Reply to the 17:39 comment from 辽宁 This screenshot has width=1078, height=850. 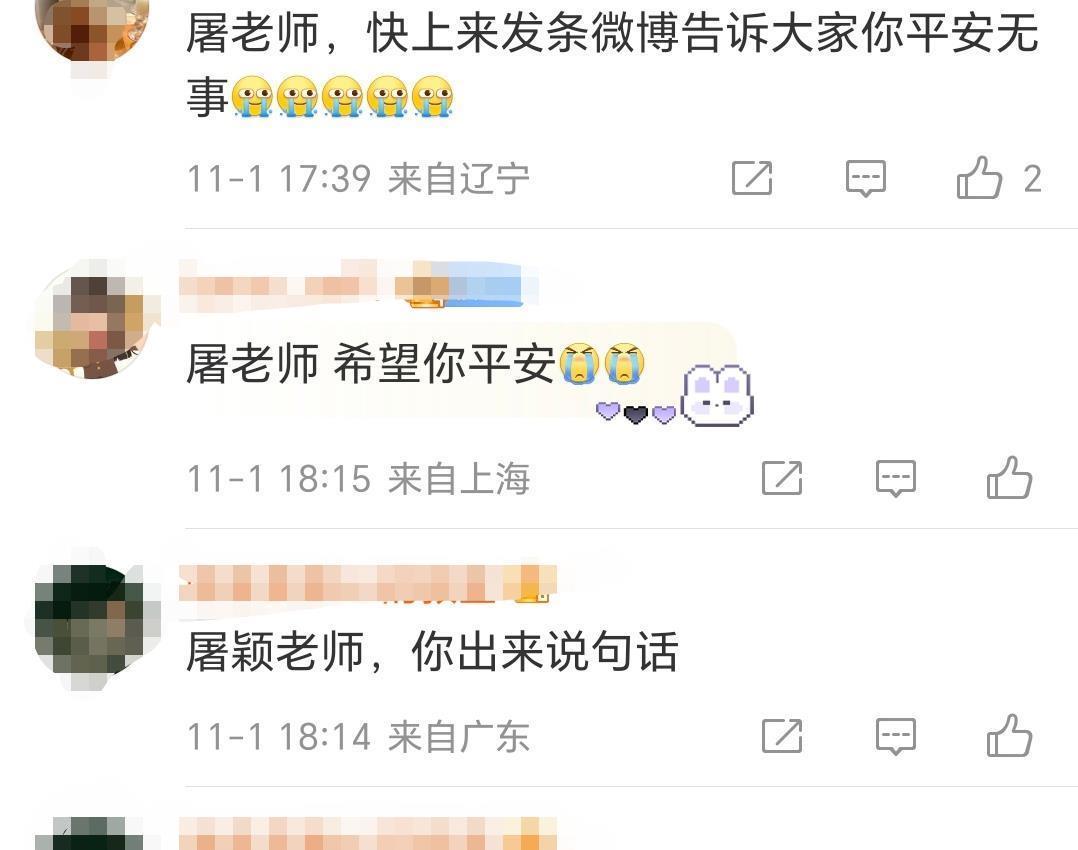pos(866,179)
